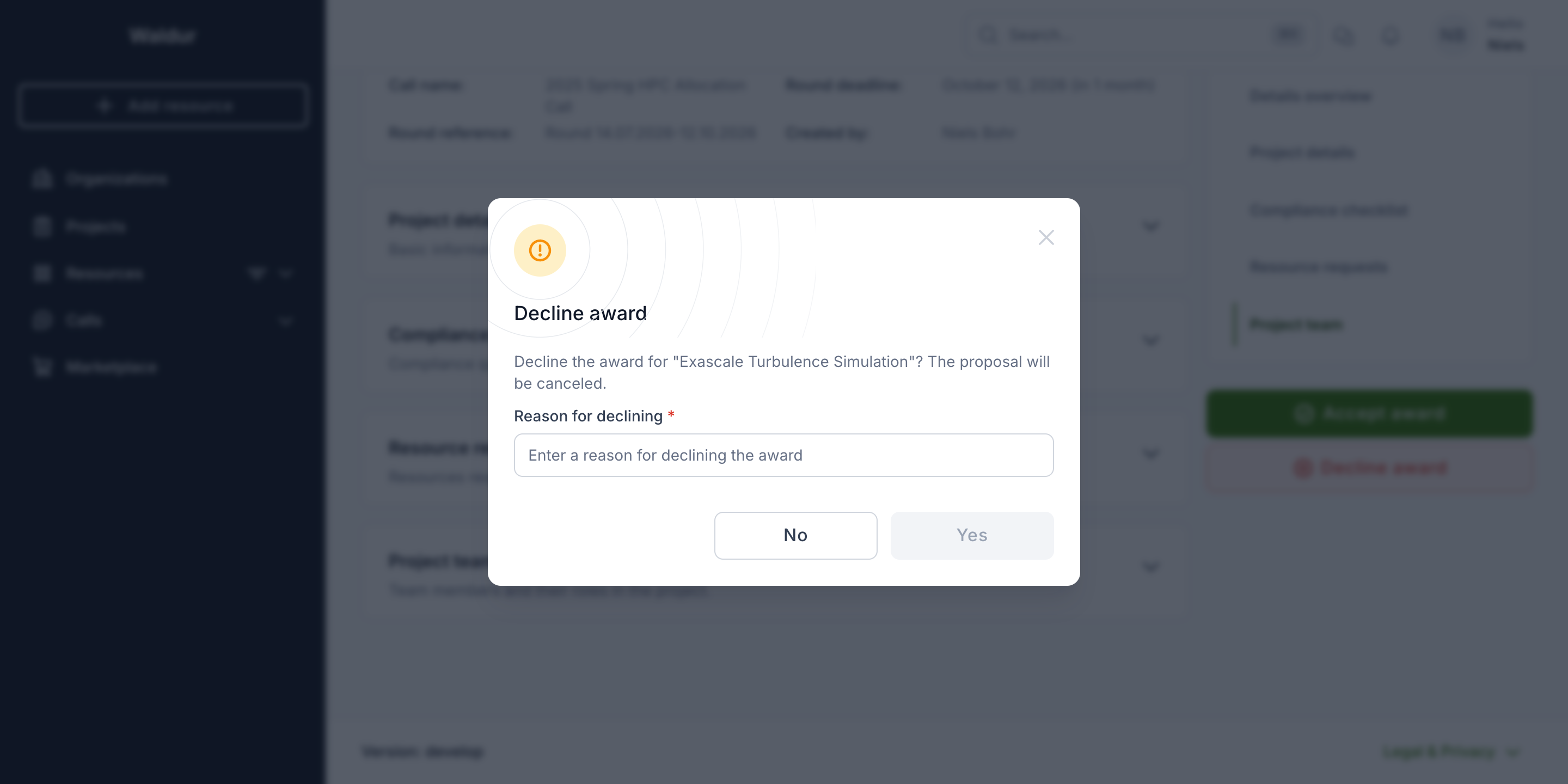Click the orange warning icon in dialog
Viewport: 1568px width, 784px height.
click(540, 250)
